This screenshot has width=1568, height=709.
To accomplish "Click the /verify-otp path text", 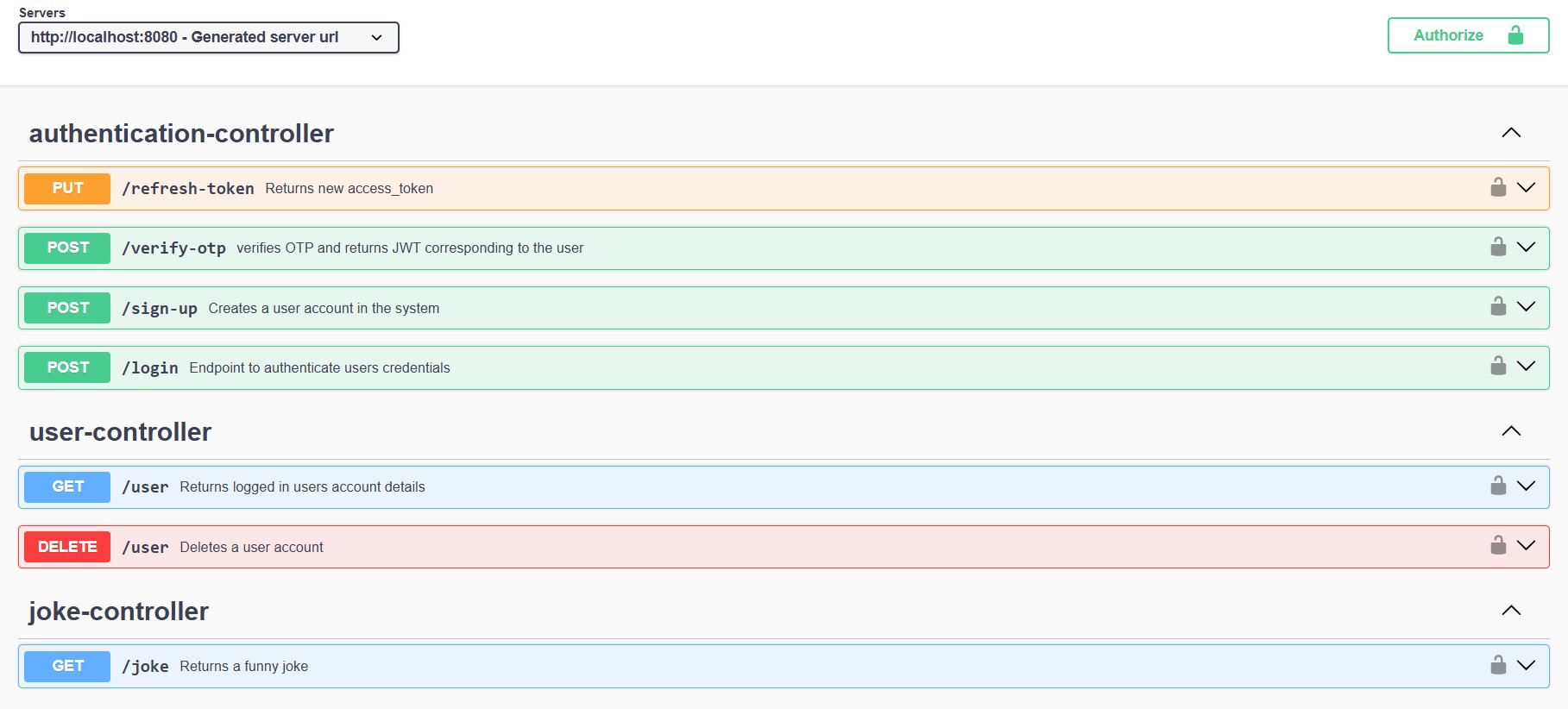I will click(x=173, y=248).
